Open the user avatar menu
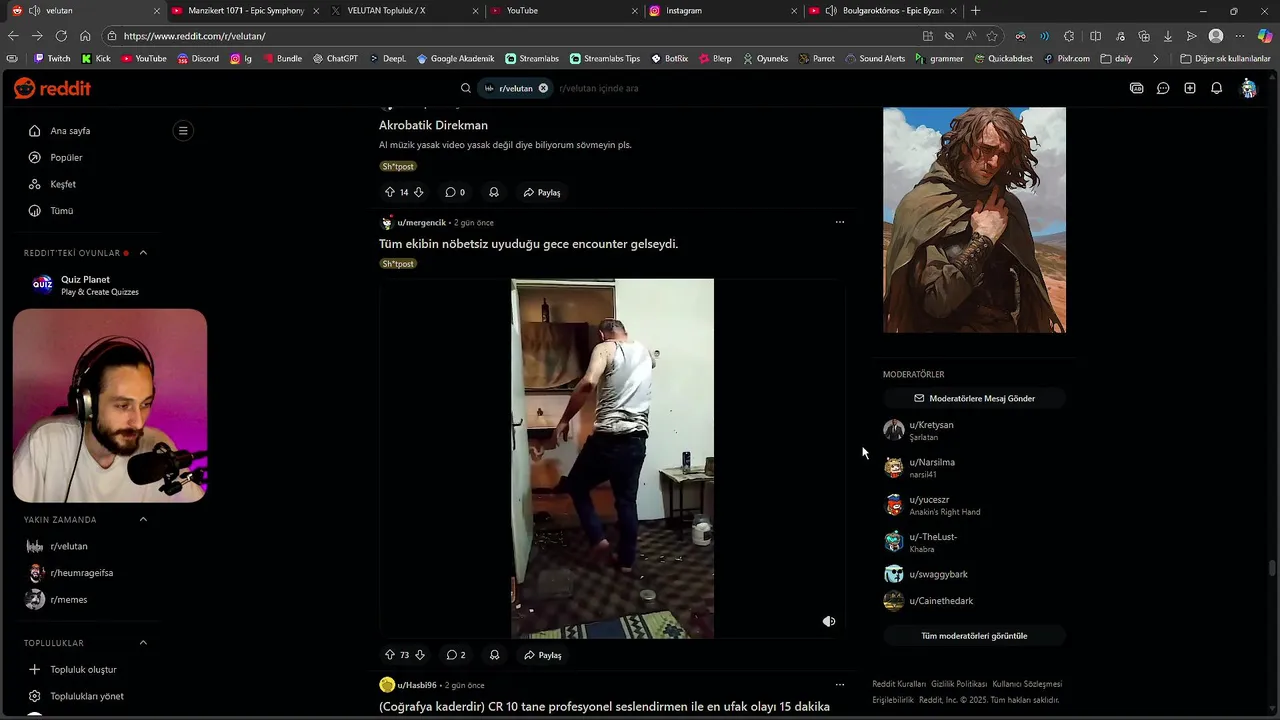 1248,88
